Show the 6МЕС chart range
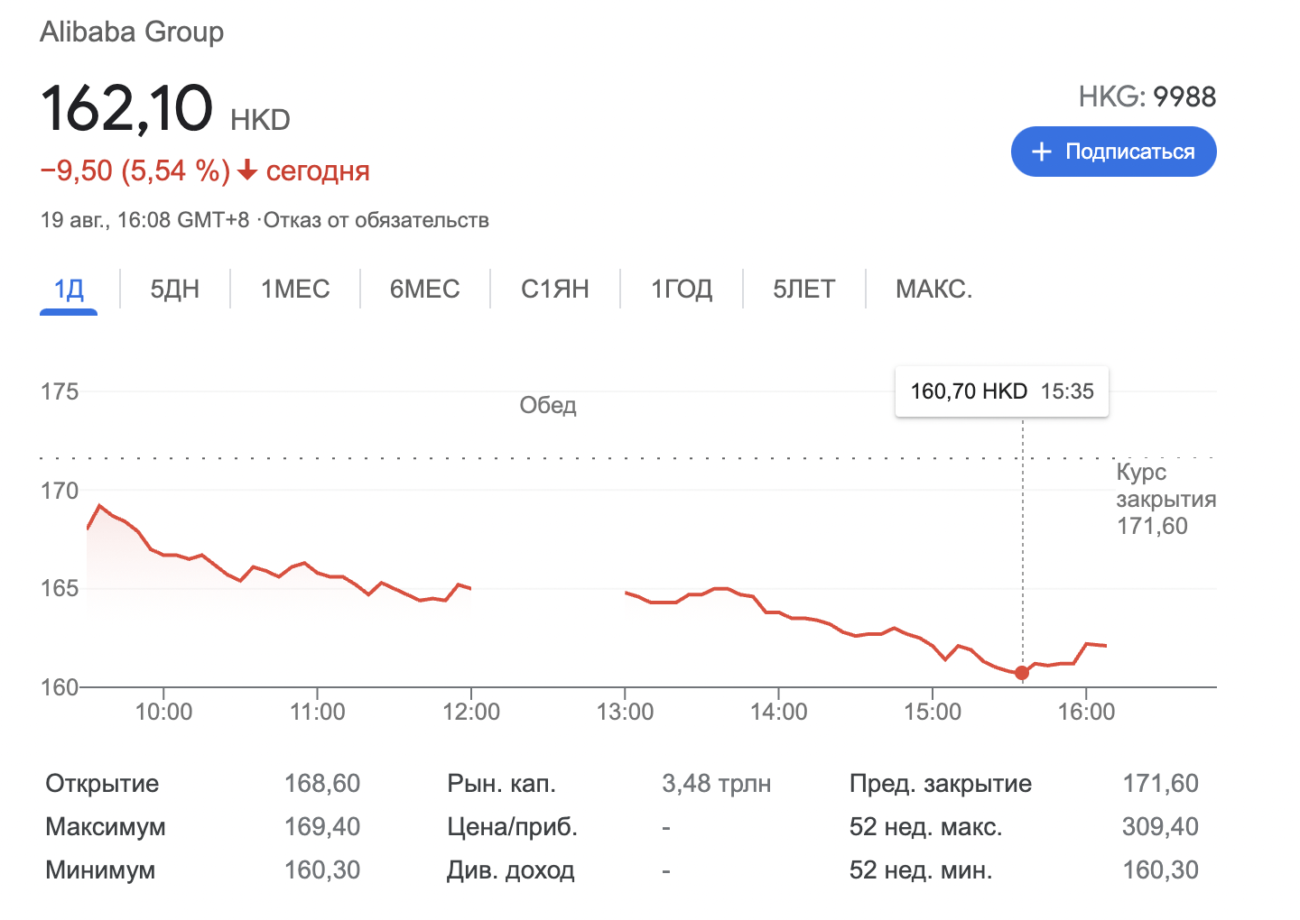 (x=425, y=290)
